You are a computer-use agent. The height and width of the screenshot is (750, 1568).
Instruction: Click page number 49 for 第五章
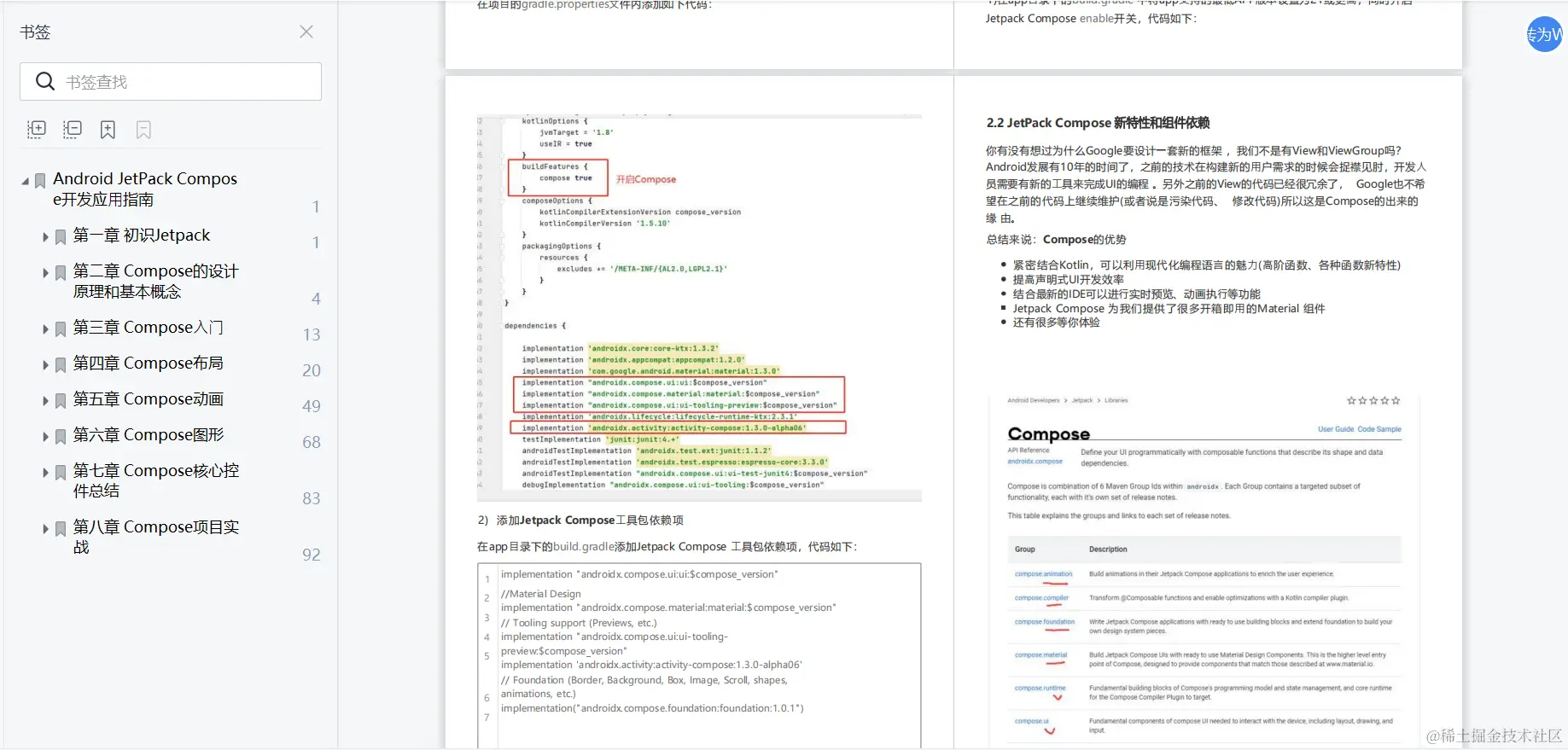click(312, 406)
